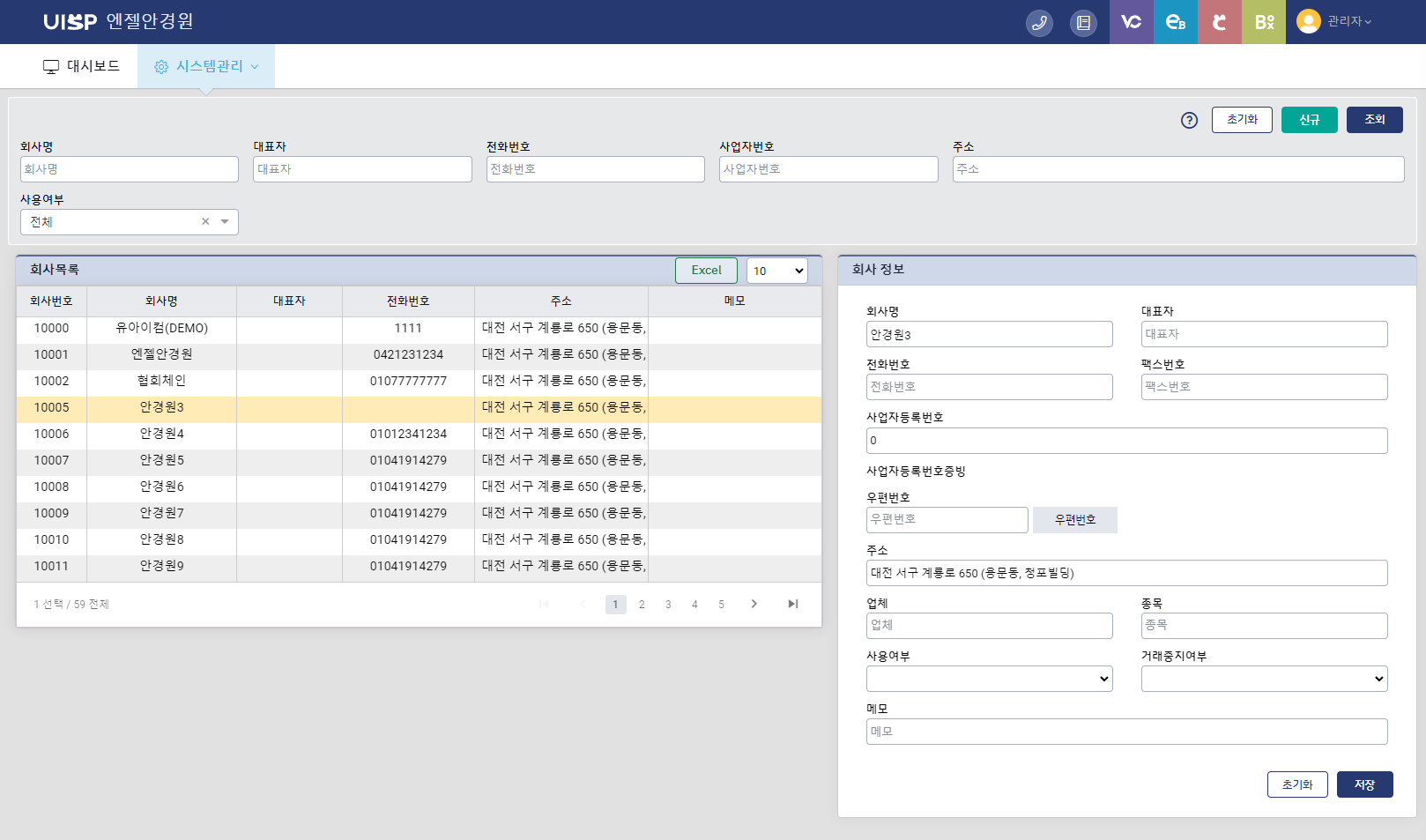Screen dimensions: 1426x840
Task: Select page 1 in pagination
Action: [615, 605]
